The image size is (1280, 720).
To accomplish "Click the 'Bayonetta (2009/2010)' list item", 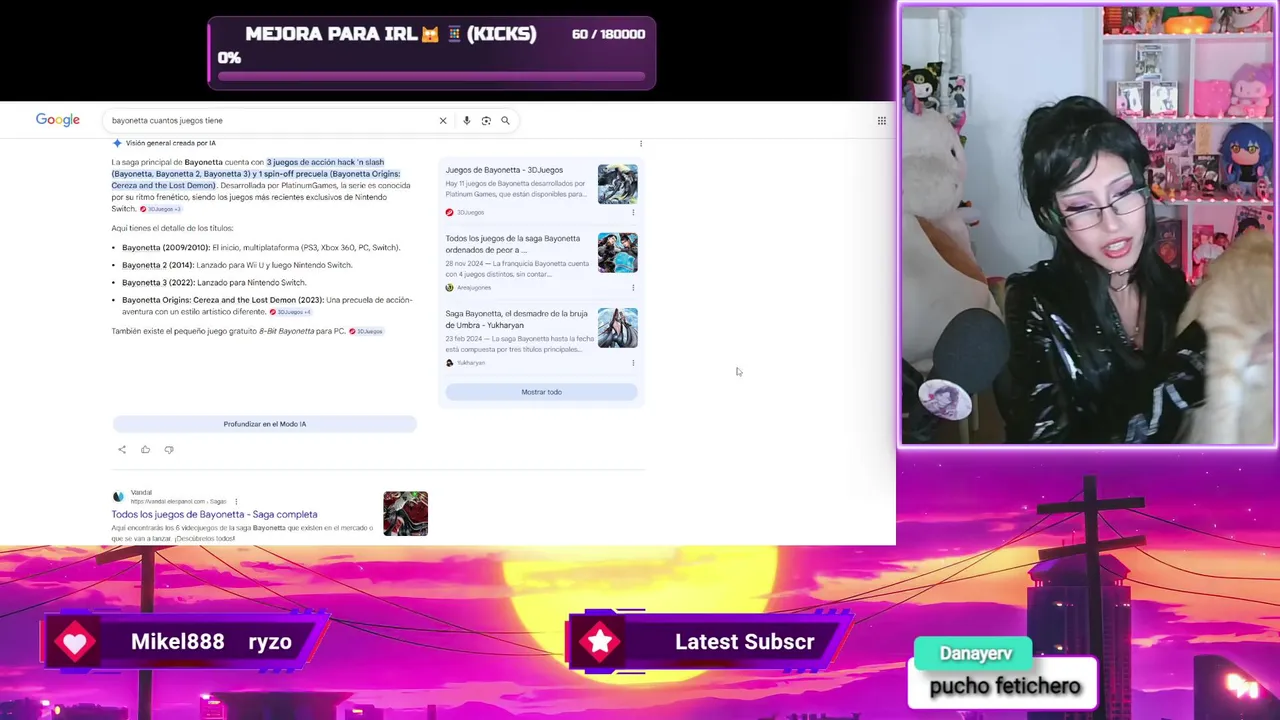I will [x=260, y=247].
